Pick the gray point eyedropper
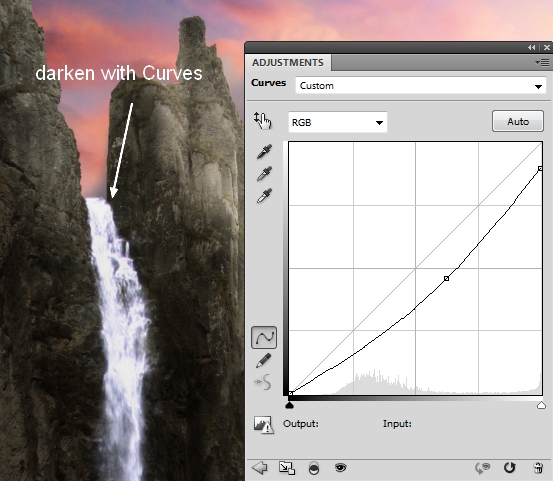This screenshot has width=553, height=481. point(265,173)
